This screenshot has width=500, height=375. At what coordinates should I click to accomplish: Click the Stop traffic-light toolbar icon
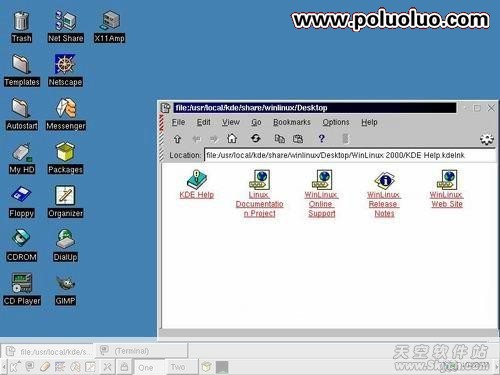(x=345, y=138)
